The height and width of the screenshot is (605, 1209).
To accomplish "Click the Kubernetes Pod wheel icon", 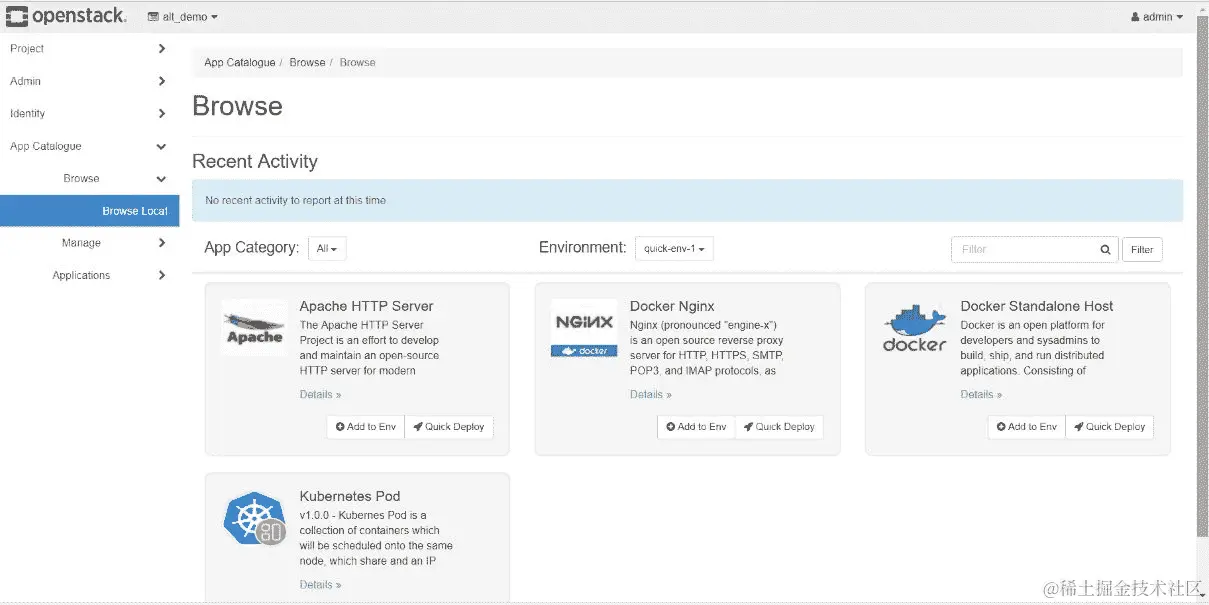I will pyautogui.click(x=254, y=518).
